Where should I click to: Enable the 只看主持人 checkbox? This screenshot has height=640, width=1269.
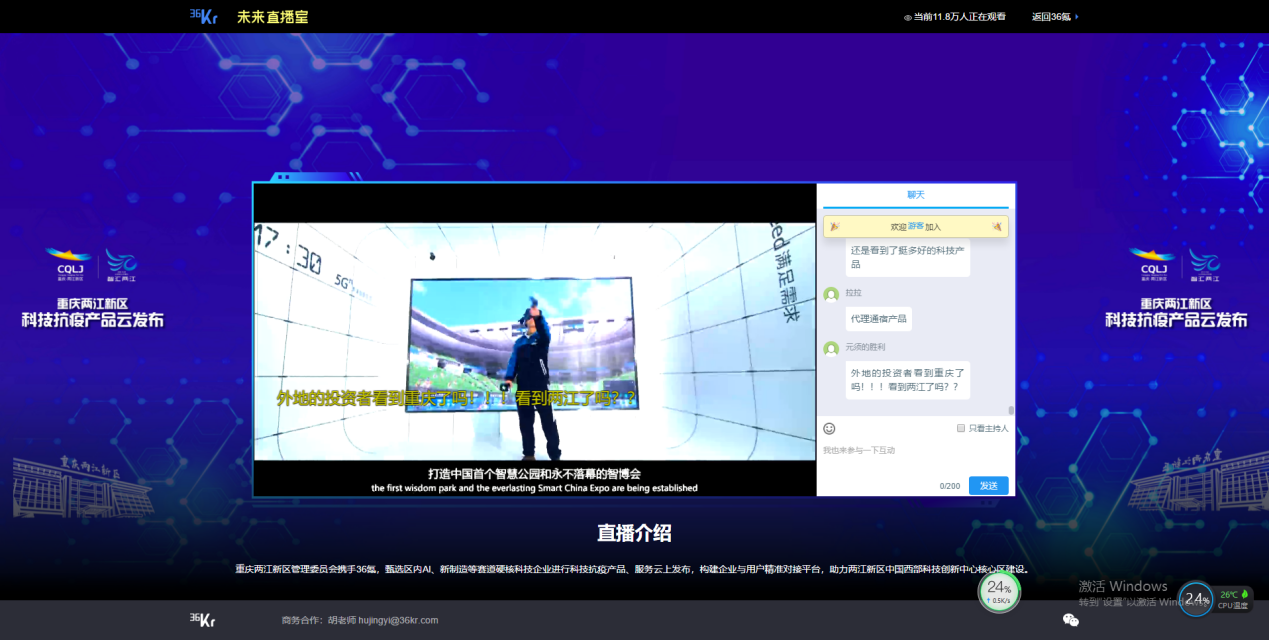point(961,428)
